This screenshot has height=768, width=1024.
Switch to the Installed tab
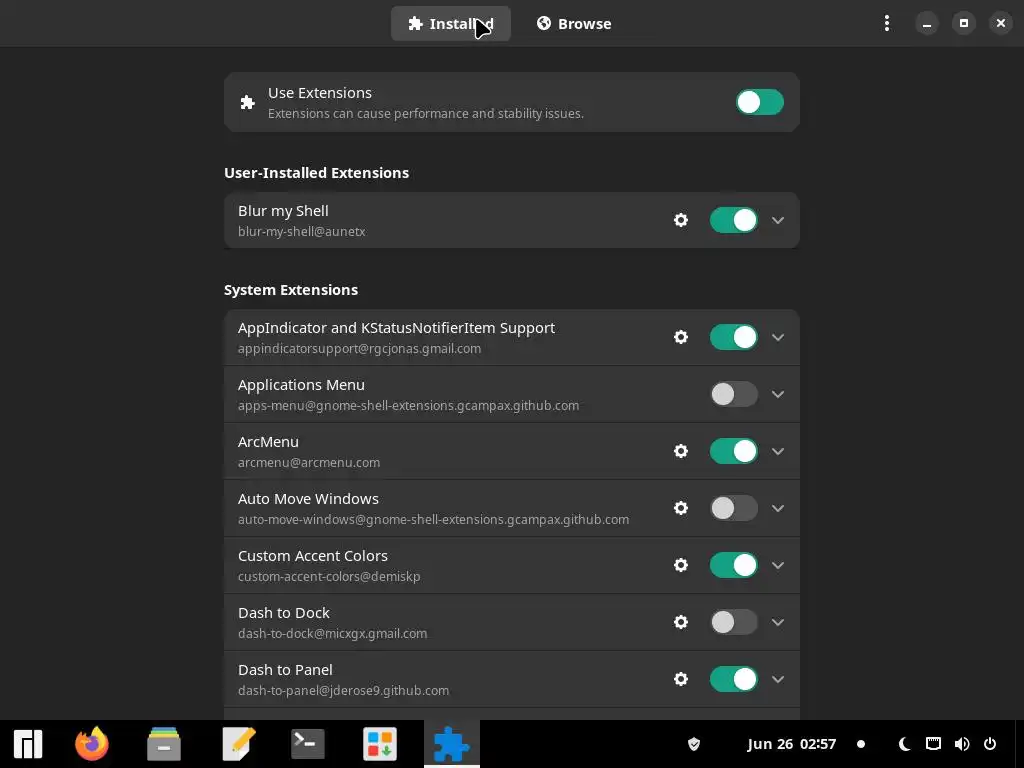[451, 24]
